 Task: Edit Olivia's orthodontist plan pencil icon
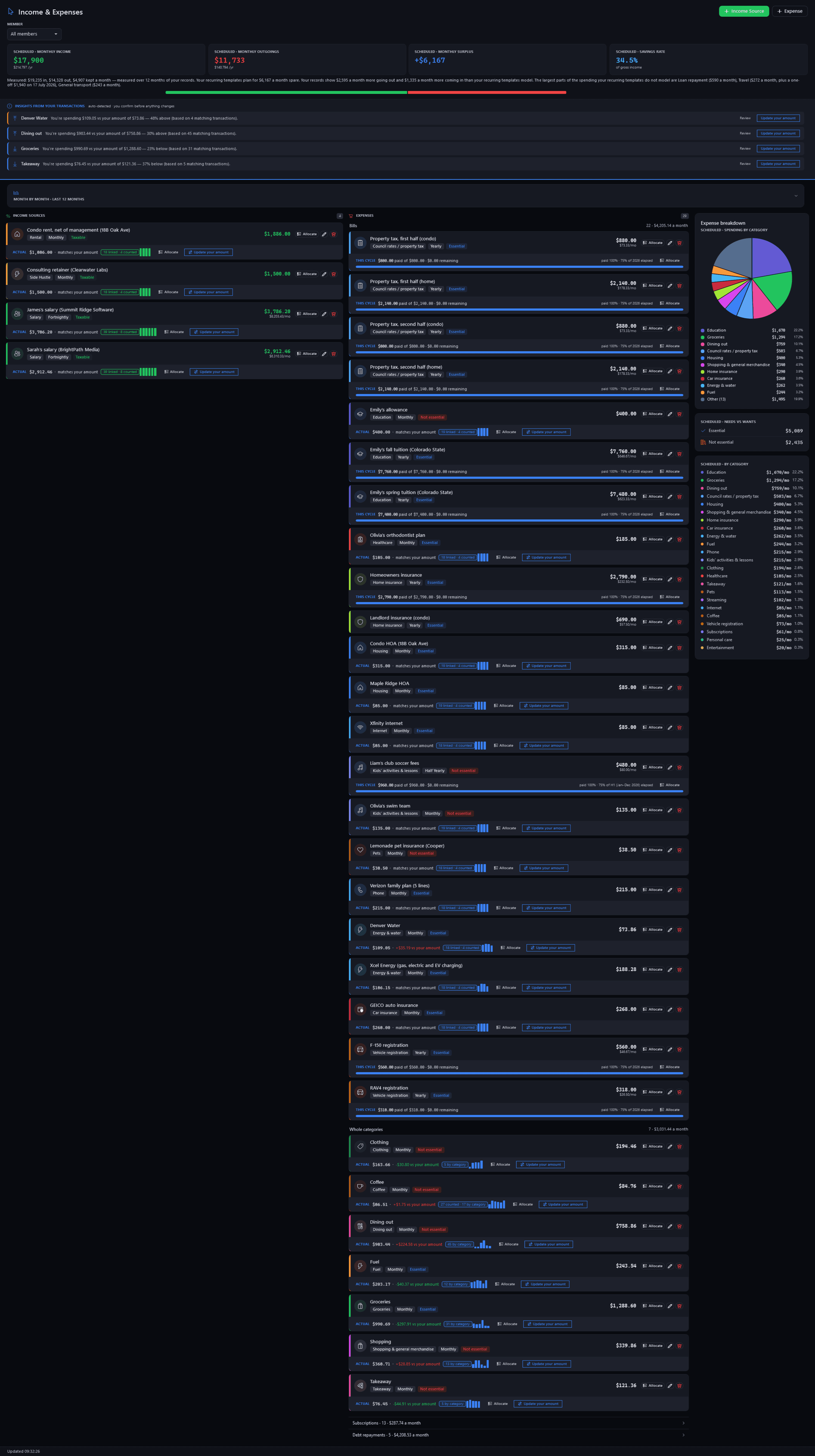[x=670, y=539]
